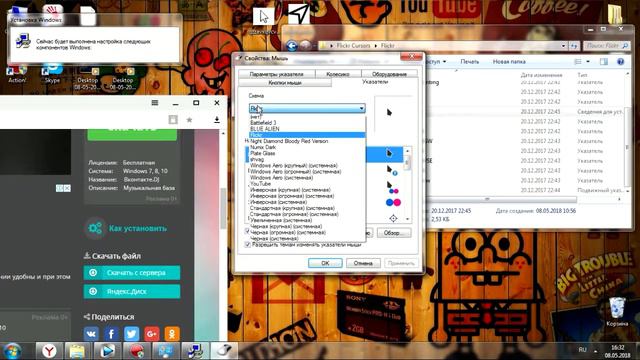
Task: Change Explorer view icon
Action: [578, 62]
